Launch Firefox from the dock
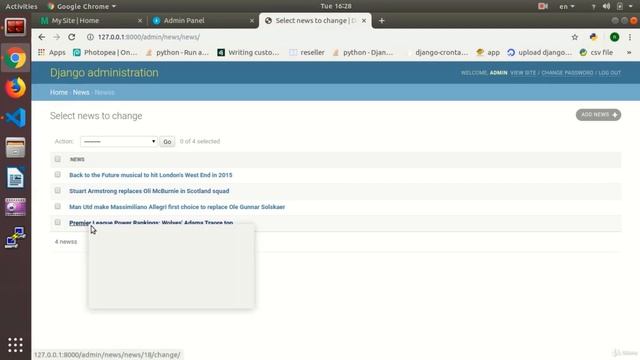 tap(16, 88)
